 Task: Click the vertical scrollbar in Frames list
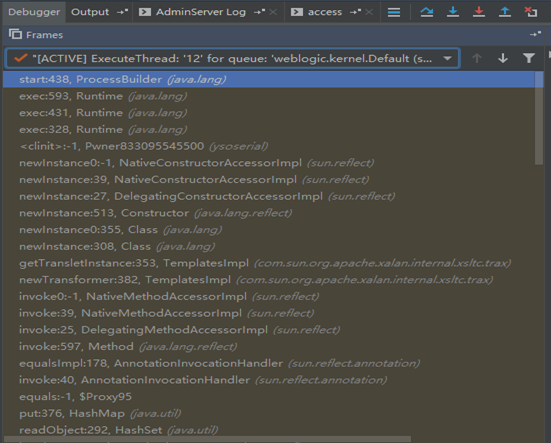click(x=539, y=118)
